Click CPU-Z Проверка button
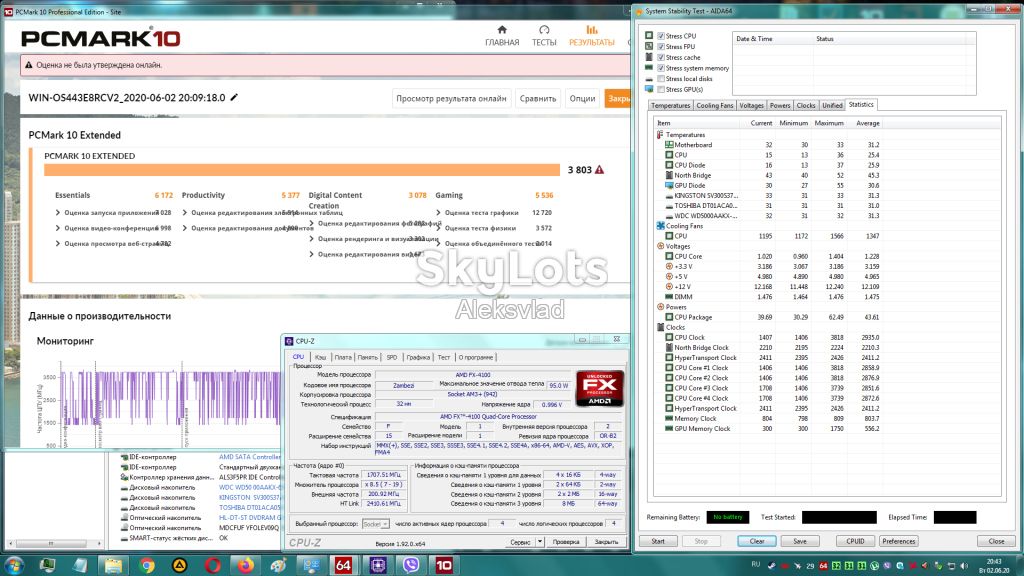1024x576 pixels. [x=566, y=542]
